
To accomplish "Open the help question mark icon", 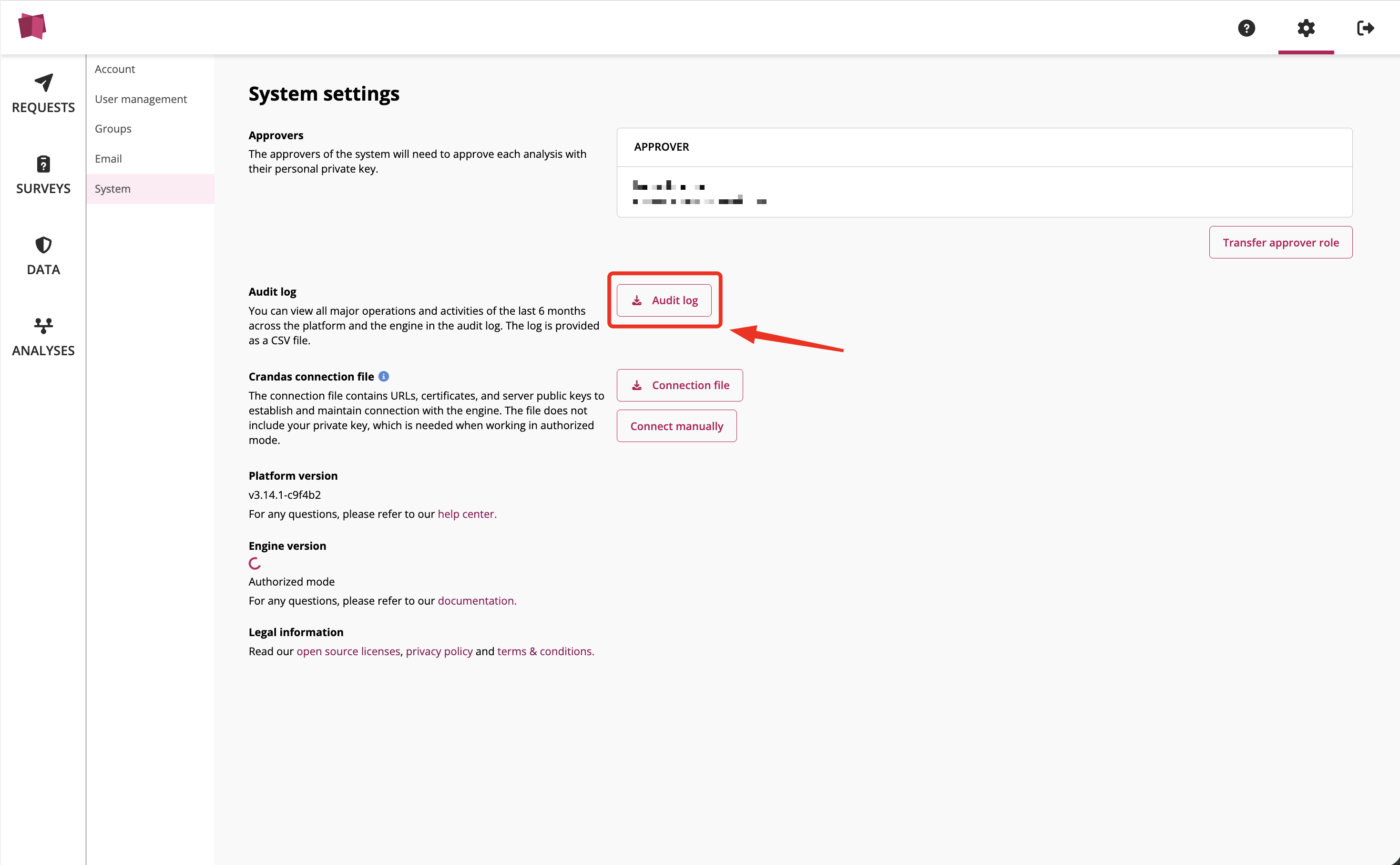I will pyautogui.click(x=1246, y=28).
